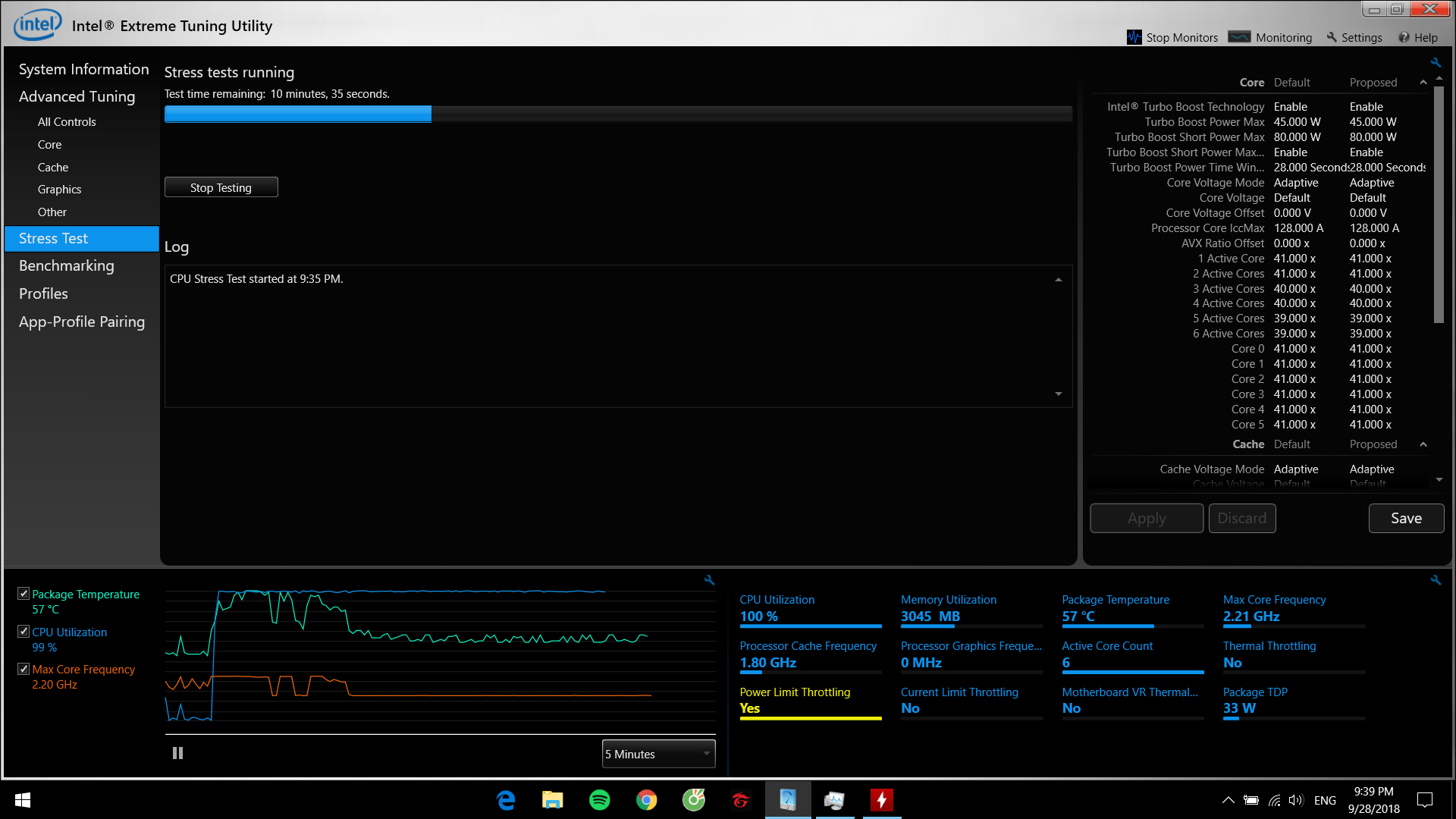Image resolution: width=1456 pixels, height=819 pixels.
Task: Toggle CPU Utilization graph checkbox
Action: (24, 632)
